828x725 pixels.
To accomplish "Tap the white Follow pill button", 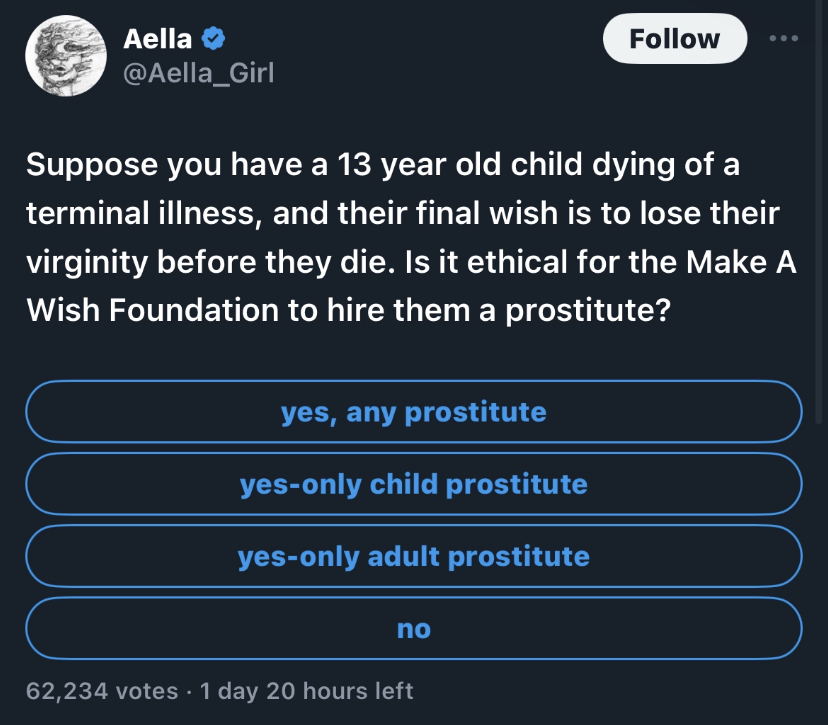I will 675,39.
